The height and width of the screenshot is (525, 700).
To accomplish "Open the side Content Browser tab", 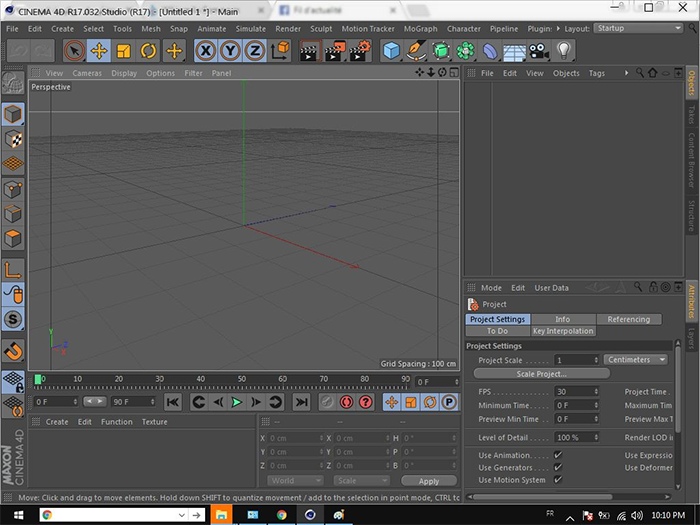I will 691,160.
